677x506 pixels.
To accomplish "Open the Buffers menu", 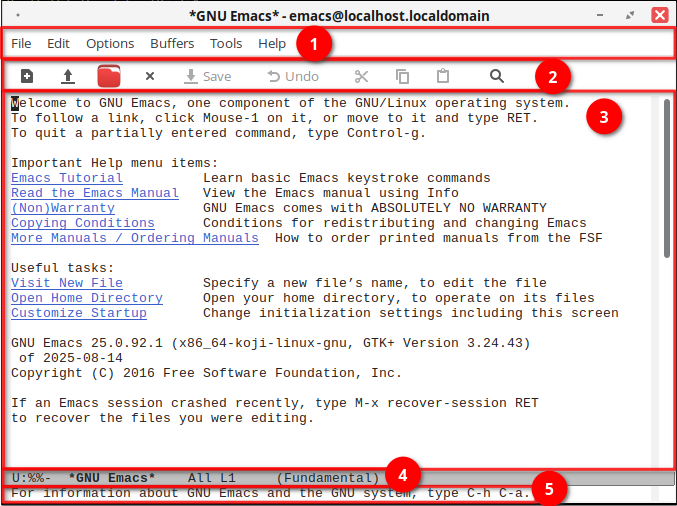I will (172, 44).
